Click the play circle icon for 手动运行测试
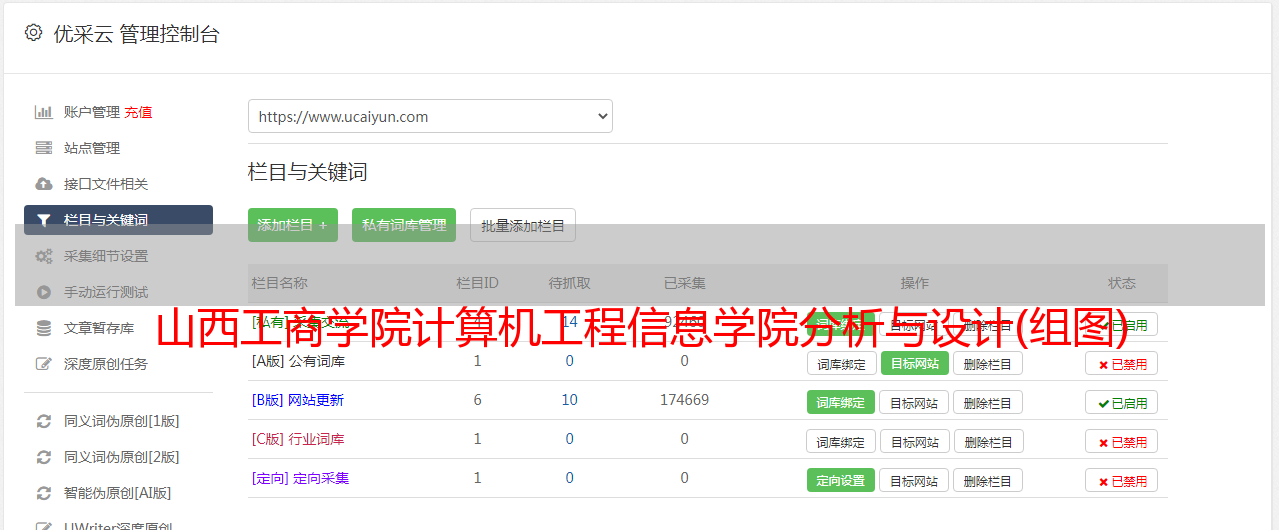The width and height of the screenshot is (1279, 530). (44, 292)
